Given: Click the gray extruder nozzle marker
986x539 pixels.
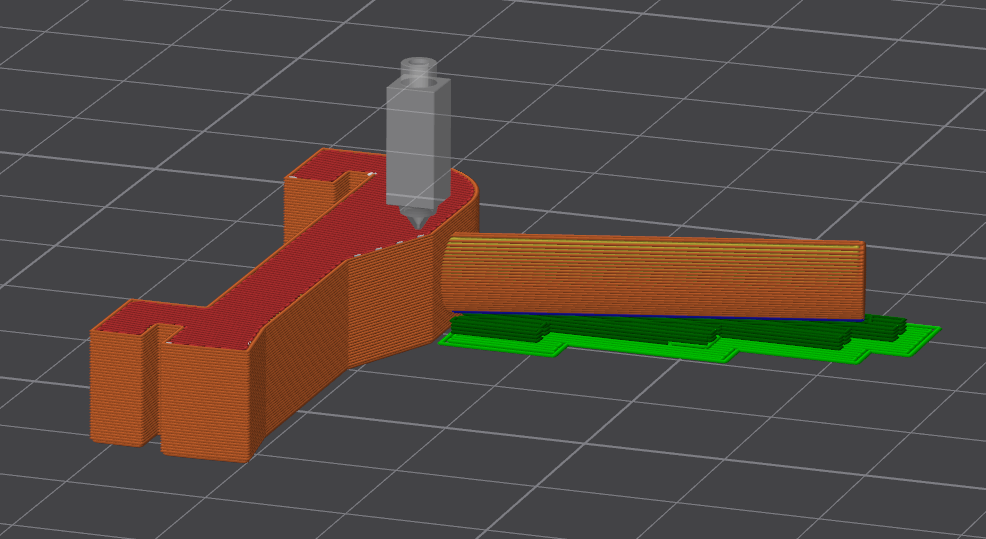Looking at the screenshot, I should pos(418,143).
